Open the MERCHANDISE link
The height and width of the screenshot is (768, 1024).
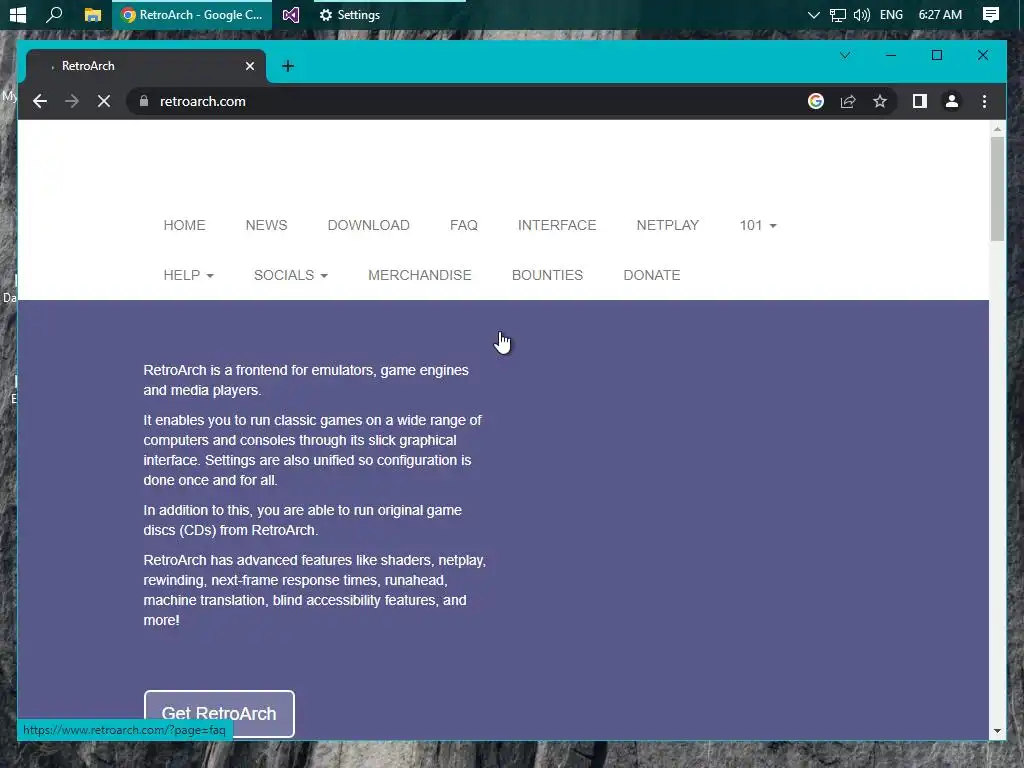[x=420, y=275]
